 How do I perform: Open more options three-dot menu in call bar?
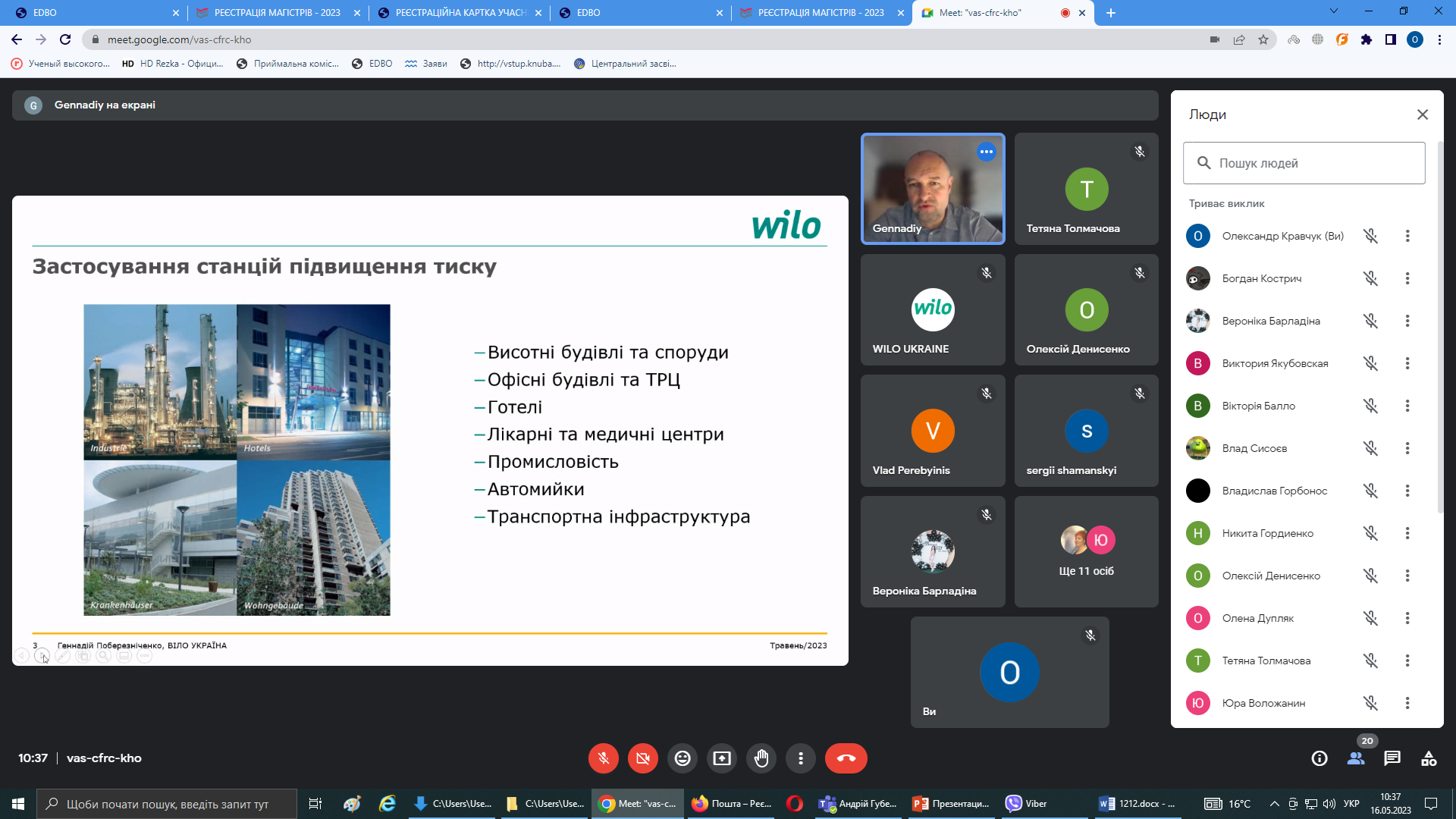(801, 758)
